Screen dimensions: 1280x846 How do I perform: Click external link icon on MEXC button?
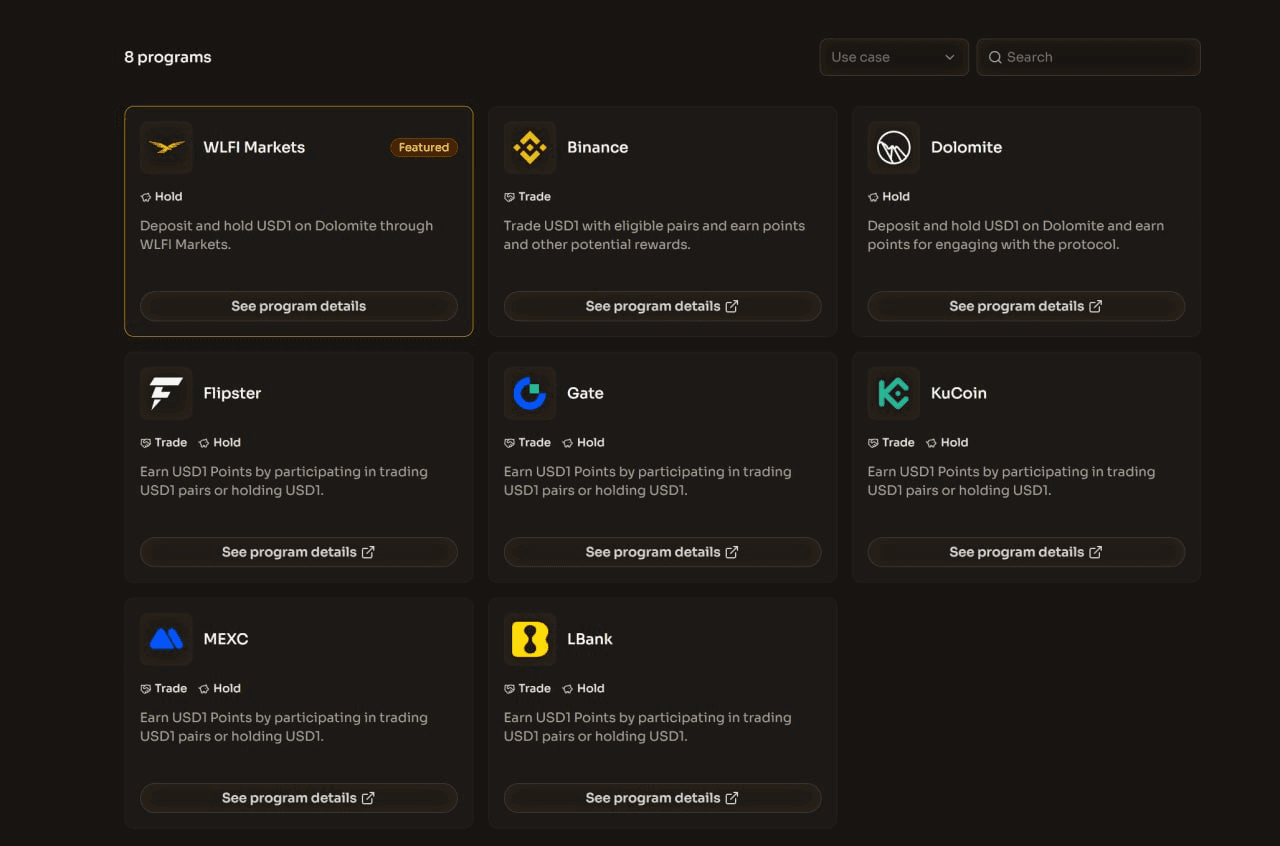368,798
